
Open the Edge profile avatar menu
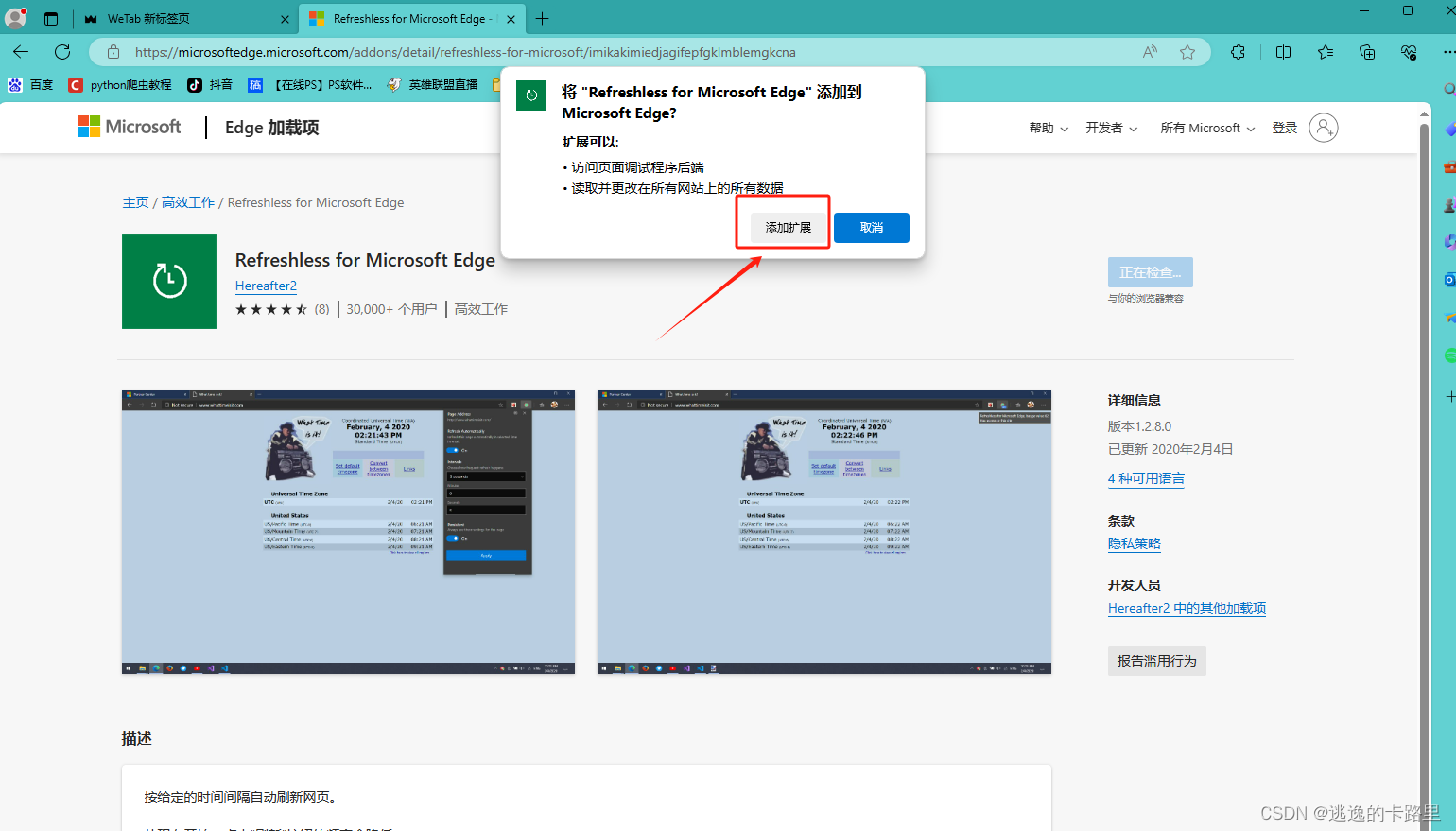[x=16, y=18]
